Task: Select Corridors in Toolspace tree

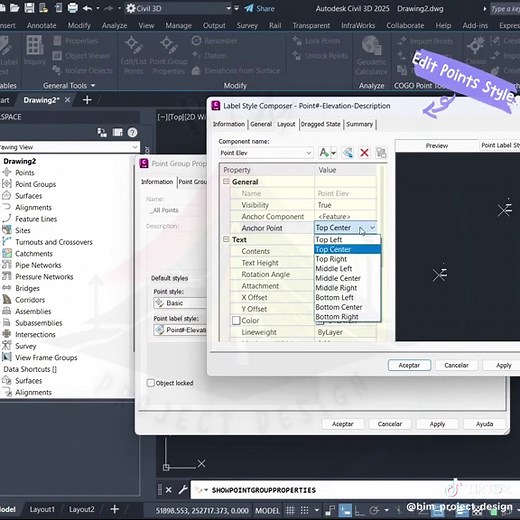Action: coord(30,300)
